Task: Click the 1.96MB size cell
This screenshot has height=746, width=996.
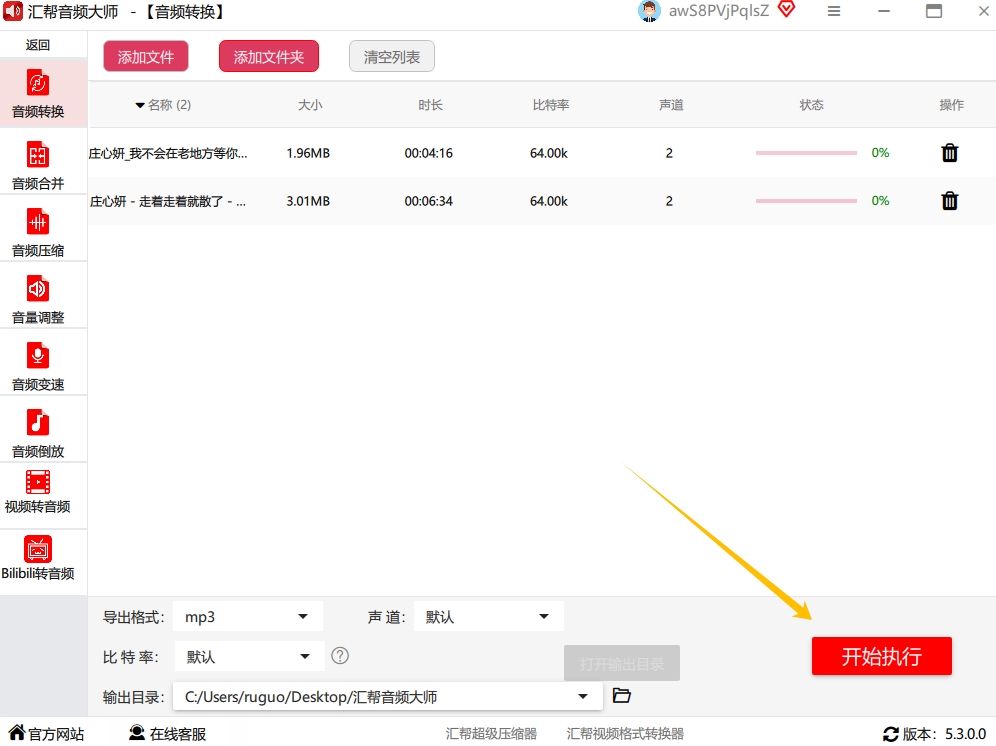Action: click(x=308, y=153)
